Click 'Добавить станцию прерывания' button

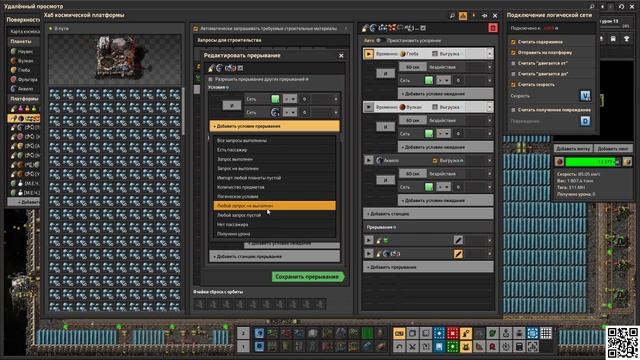[x=274, y=256]
